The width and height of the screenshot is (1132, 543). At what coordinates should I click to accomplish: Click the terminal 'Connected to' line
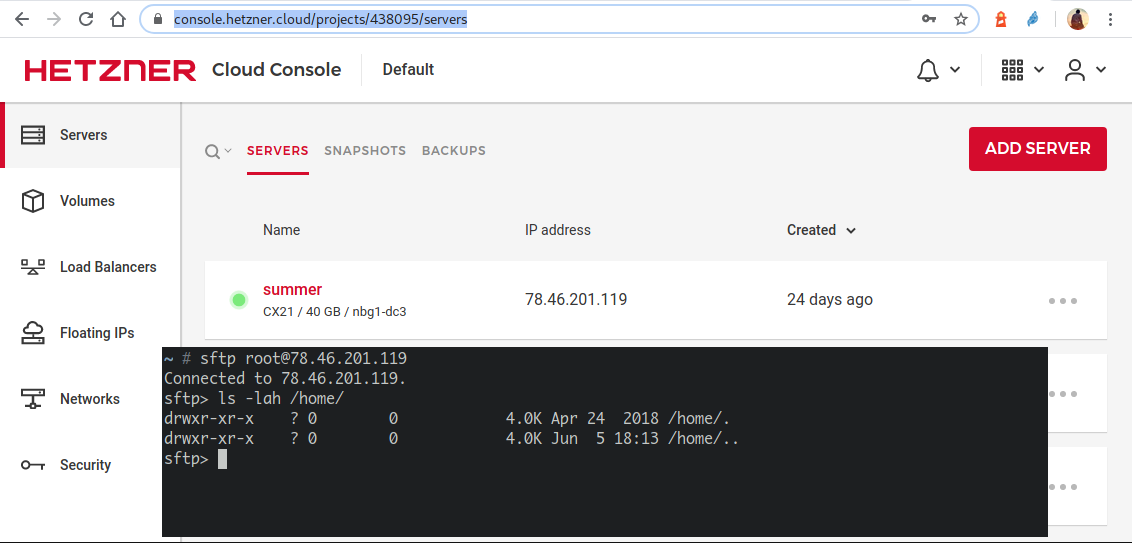click(x=285, y=378)
